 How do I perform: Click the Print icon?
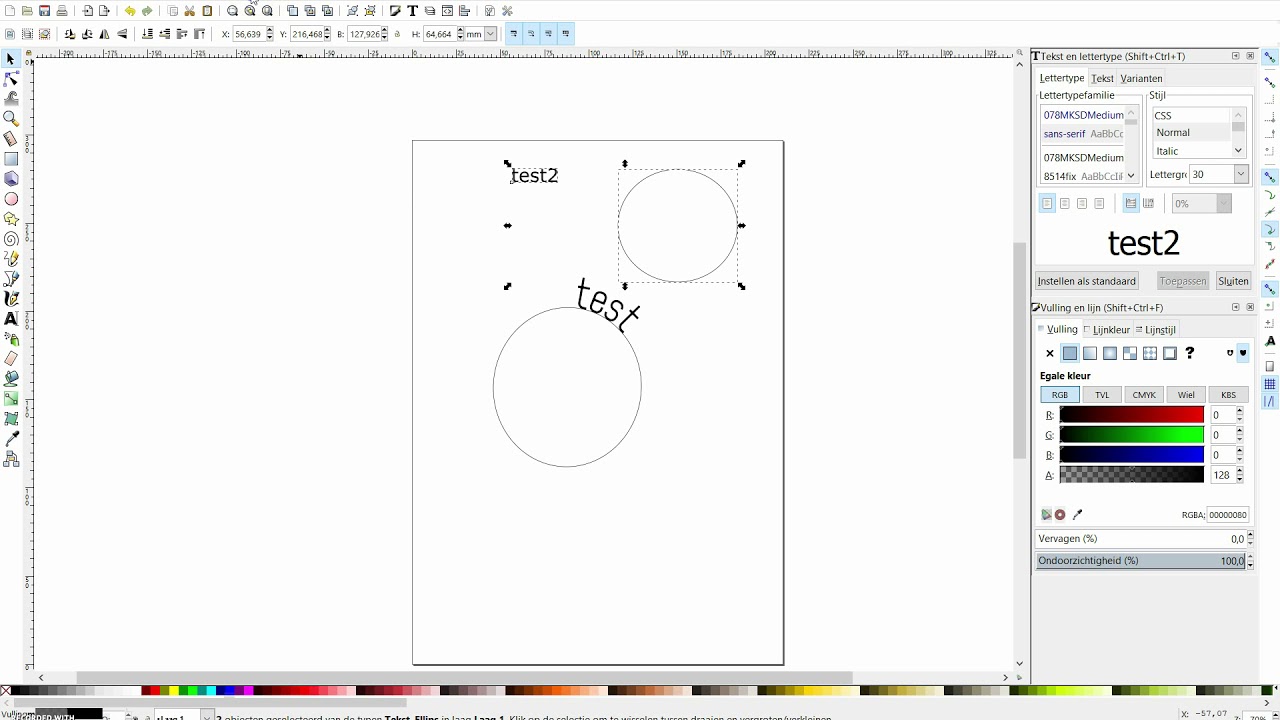(62, 11)
